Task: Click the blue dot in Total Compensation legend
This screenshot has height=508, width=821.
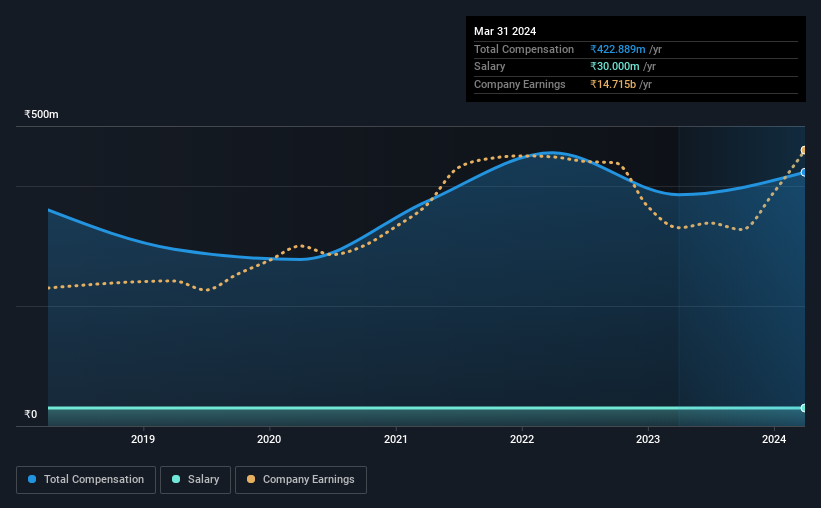Action: tap(32, 479)
